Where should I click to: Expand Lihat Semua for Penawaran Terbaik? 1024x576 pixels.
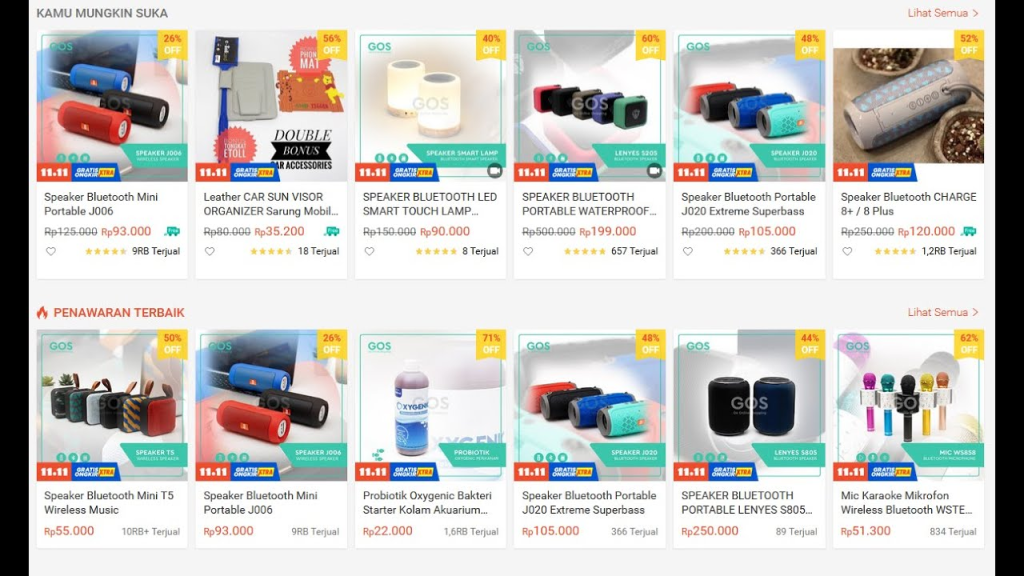pos(943,312)
